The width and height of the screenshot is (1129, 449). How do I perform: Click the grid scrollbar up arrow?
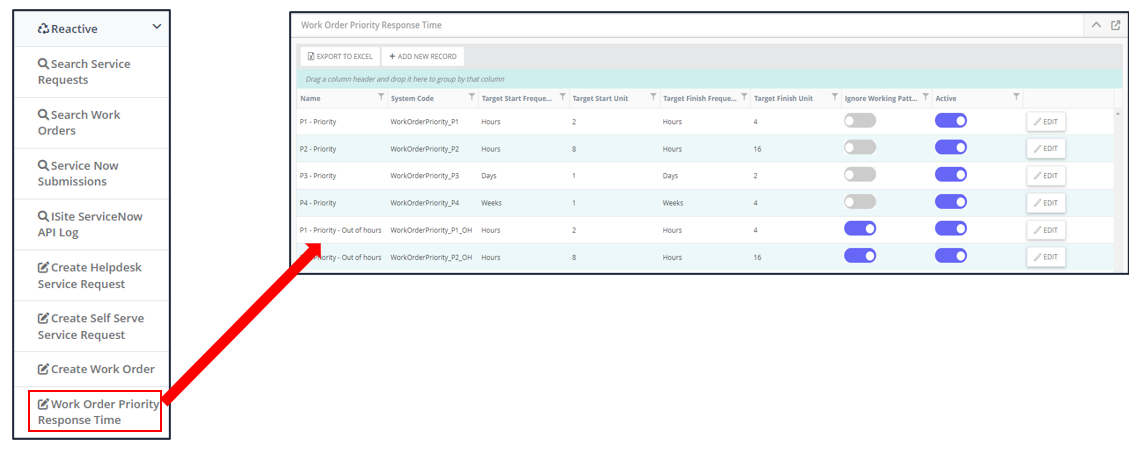pos(1117,114)
